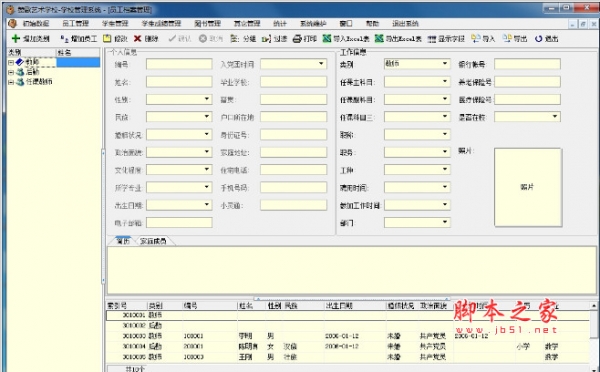
Task: Open the 入党团时间 date dropdown
Action: point(321,64)
